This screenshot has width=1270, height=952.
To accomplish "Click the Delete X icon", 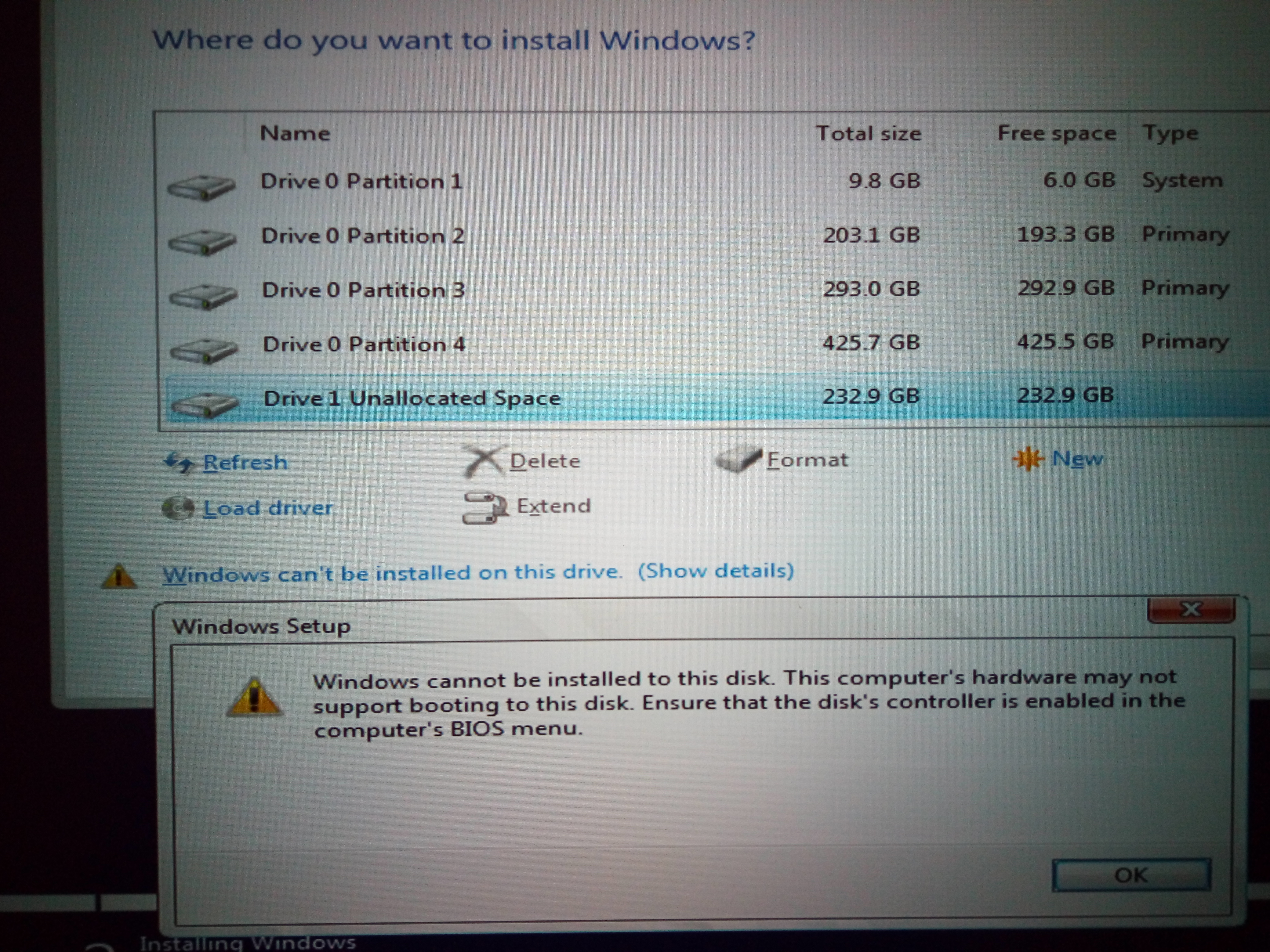I will coord(484,461).
